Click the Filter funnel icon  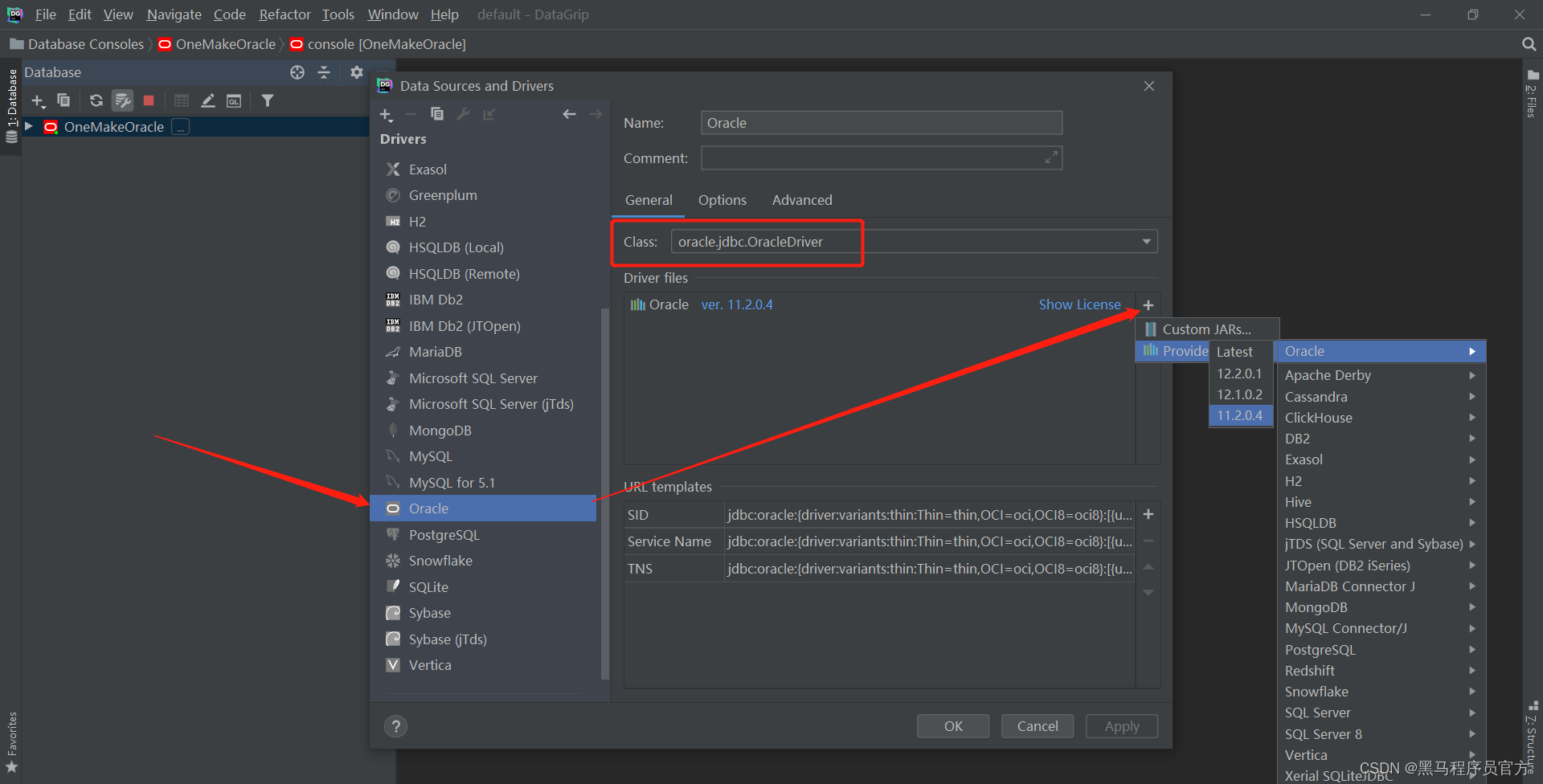coord(268,100)
